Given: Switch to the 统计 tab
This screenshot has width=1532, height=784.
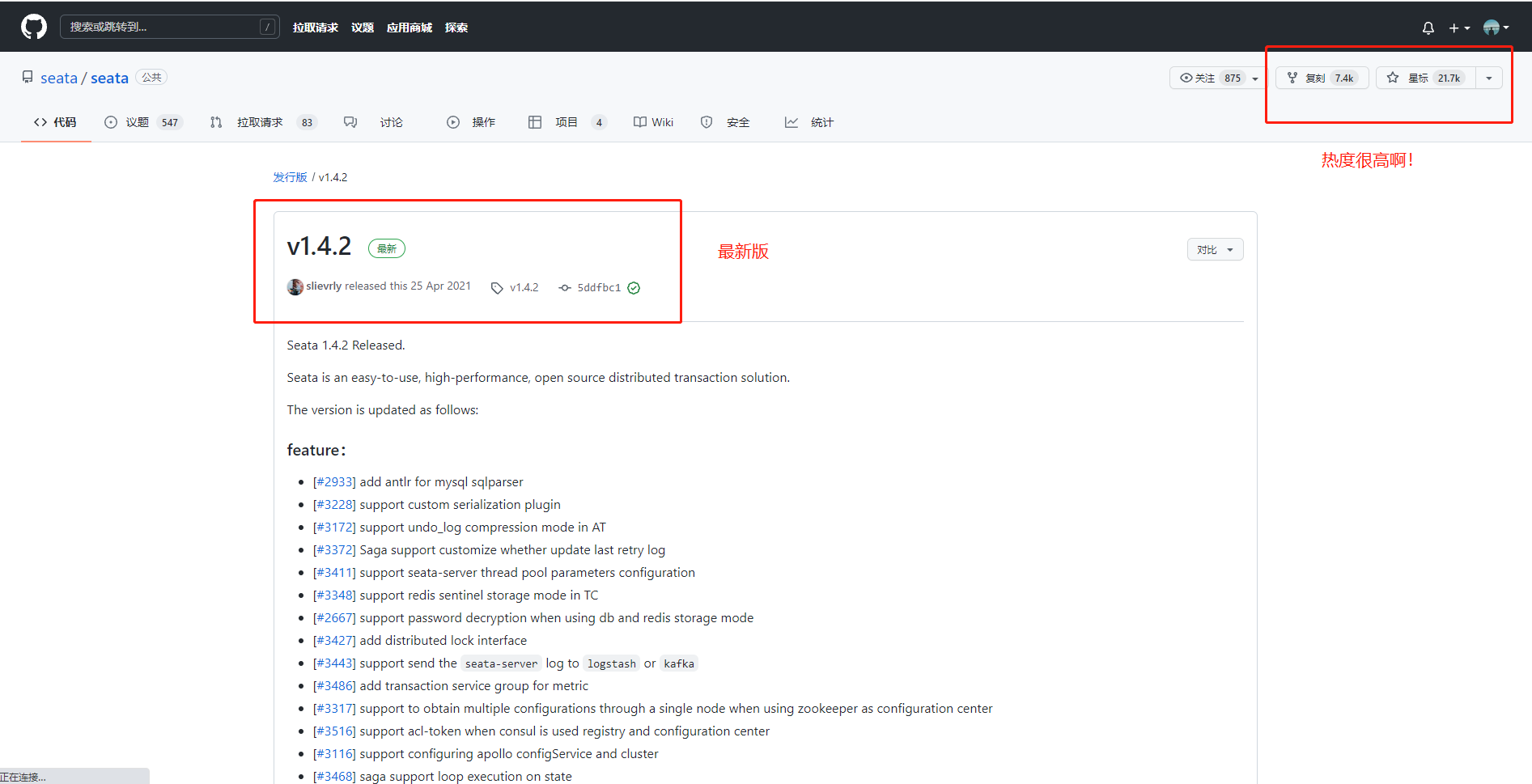Looking at the screenshot, I should pyautogui.click(x=809, y=122).
